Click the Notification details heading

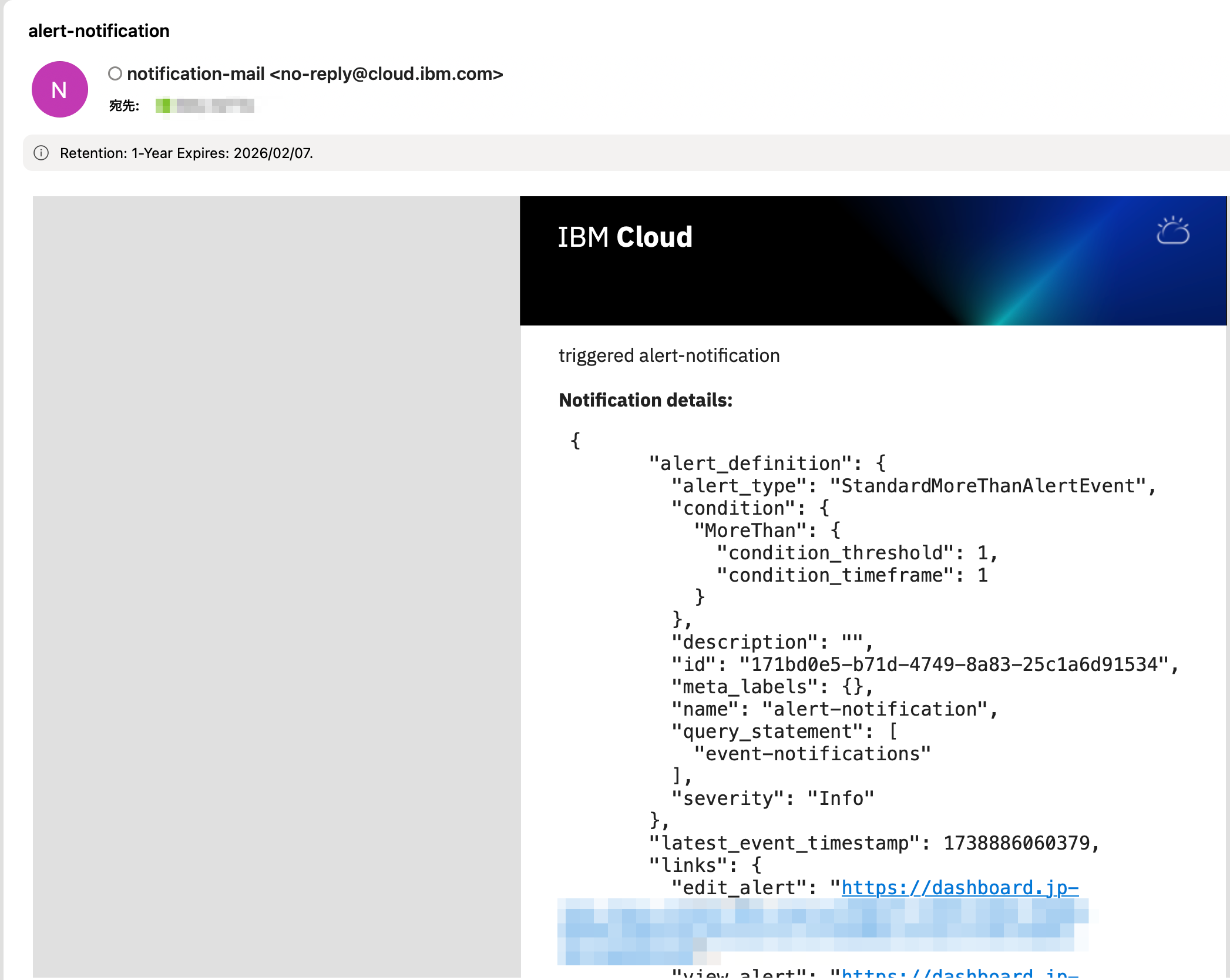(646, 400)
